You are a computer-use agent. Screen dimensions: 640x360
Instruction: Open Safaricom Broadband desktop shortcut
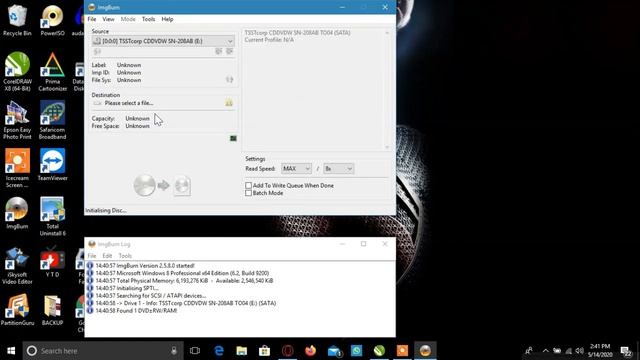coord(52,120)
